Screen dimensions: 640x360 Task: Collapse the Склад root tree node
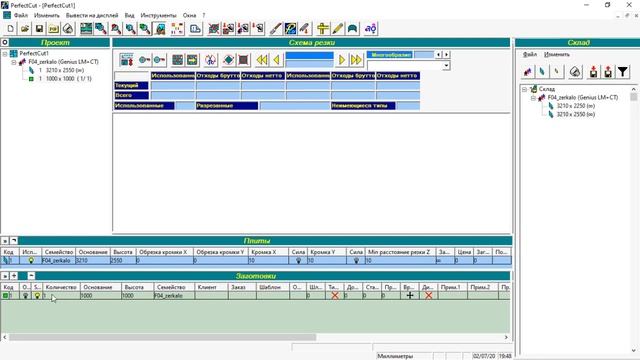[x=524, y=89]
